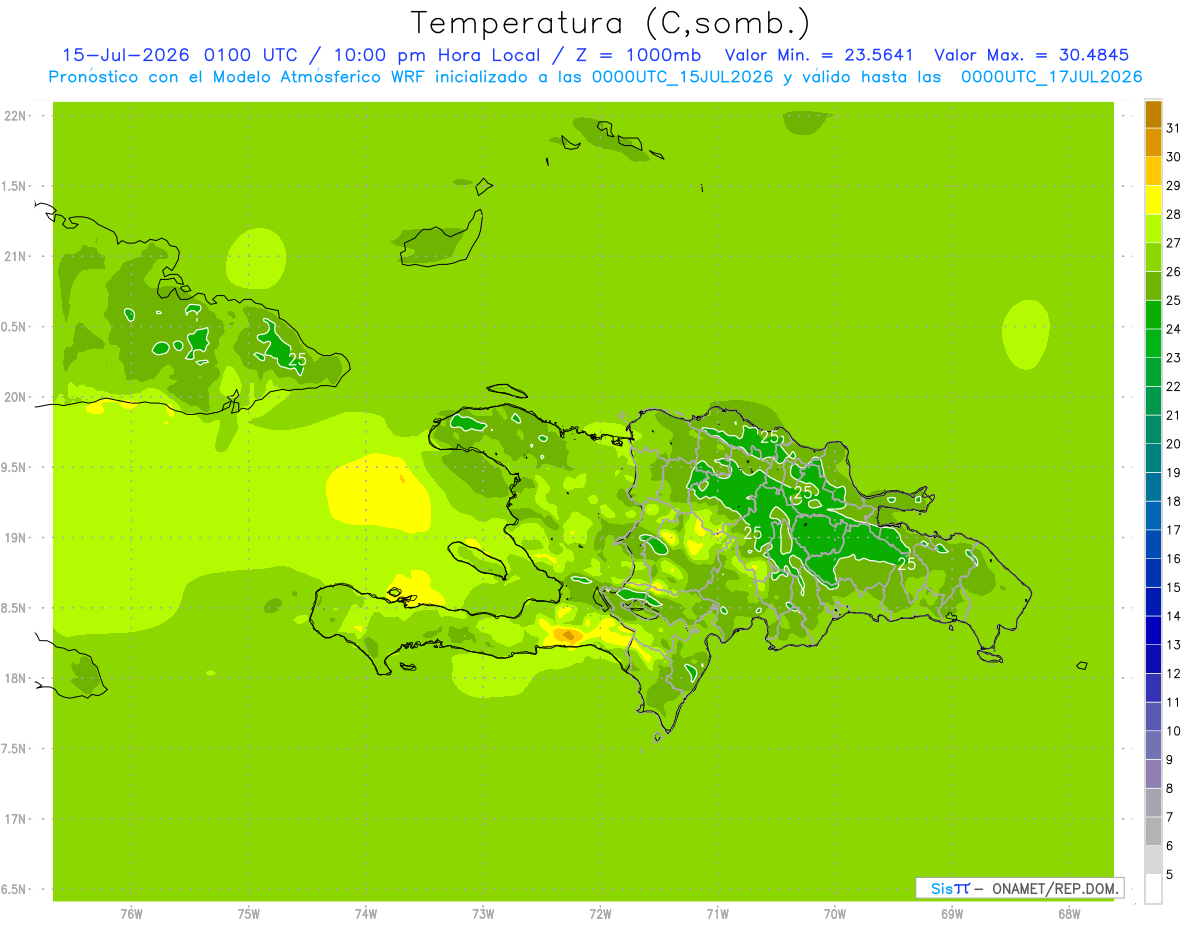Click the '18N' latitude label
This screenshot has width=1200, height=927.
tap(14, 678)
